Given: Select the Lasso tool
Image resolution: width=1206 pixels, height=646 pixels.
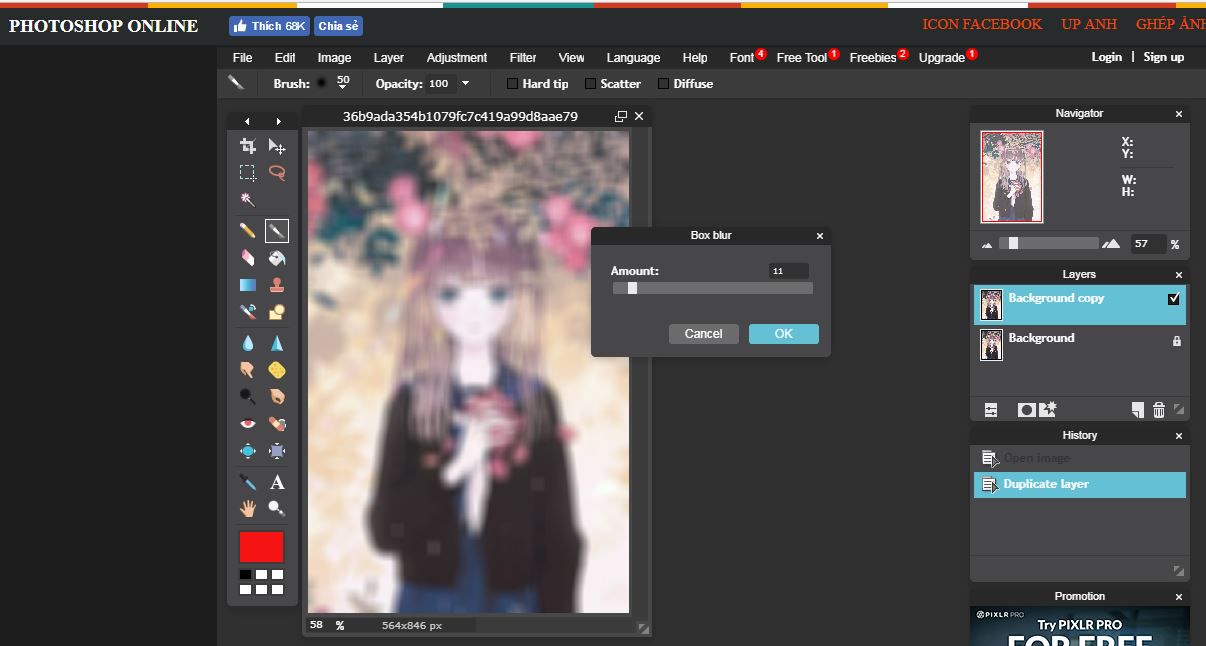Looking at the screenshot, I should click(x=277, y=172).
